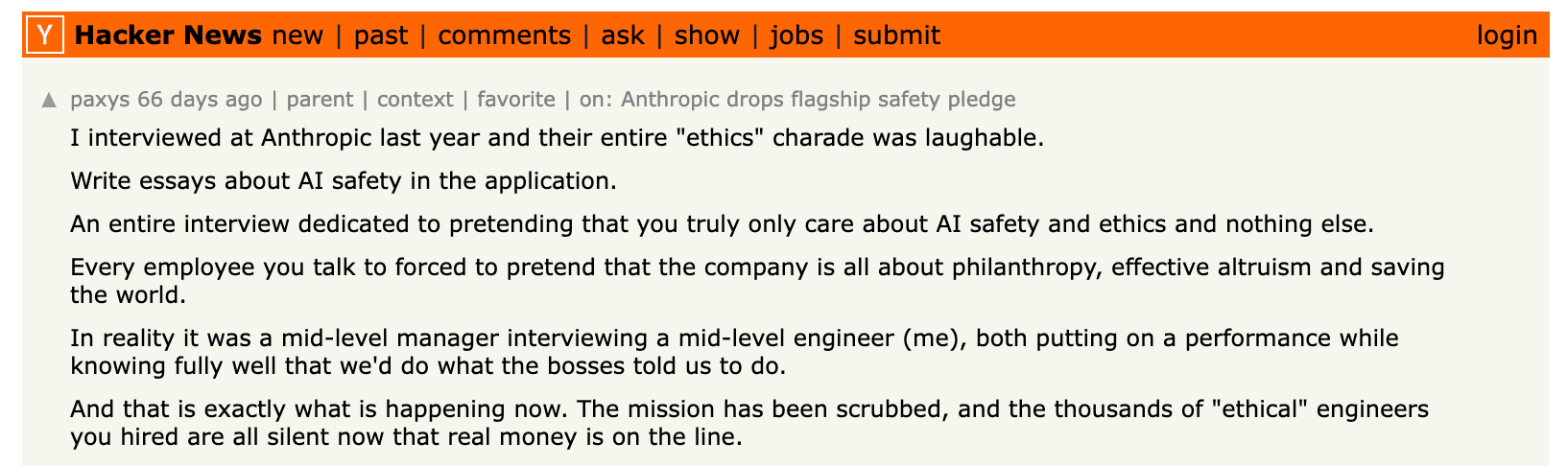View the comment in context
1568x466 pixels.
[x=415, y=100]
